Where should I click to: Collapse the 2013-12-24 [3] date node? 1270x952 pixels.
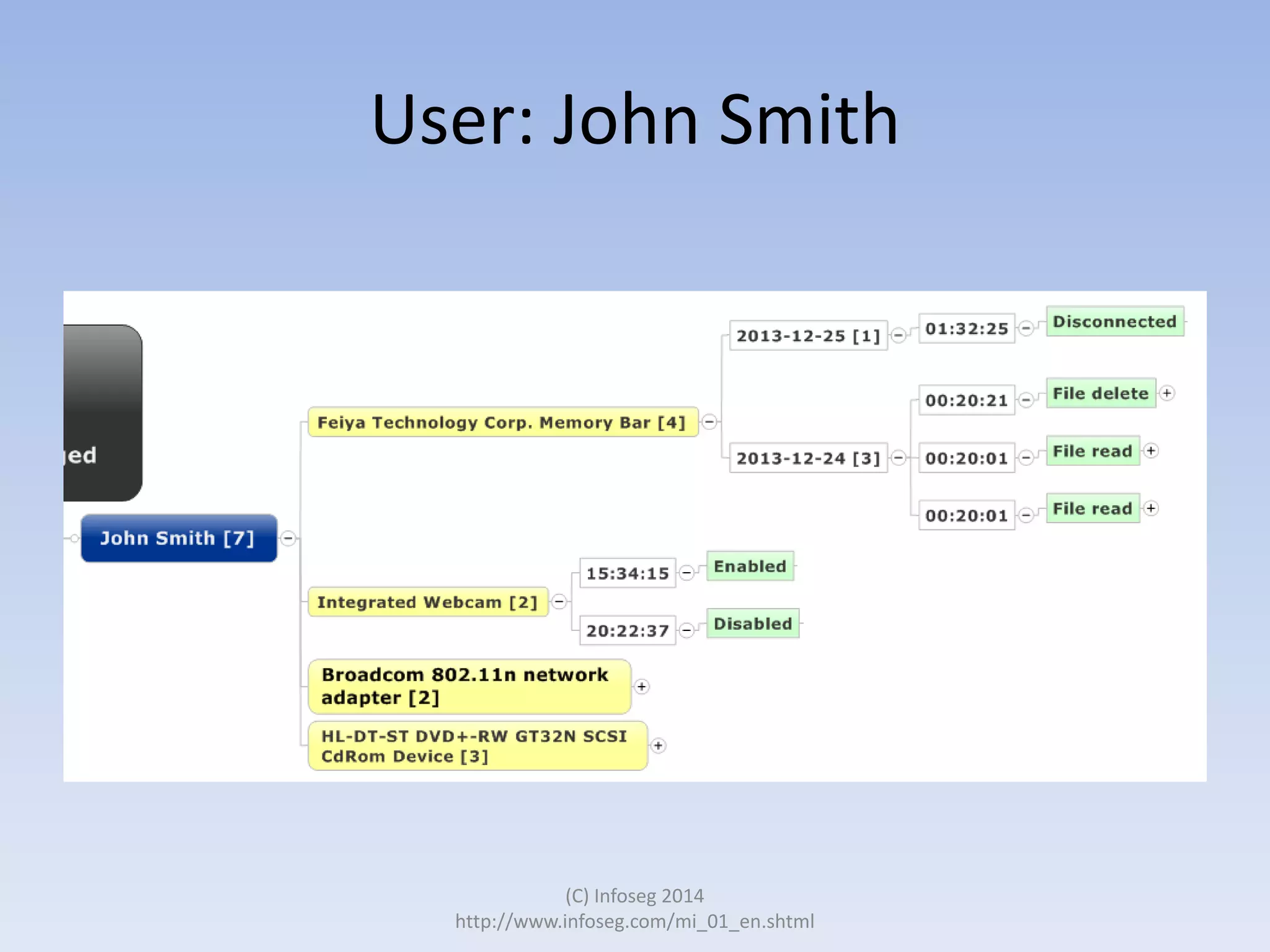(x=899, y=458)
